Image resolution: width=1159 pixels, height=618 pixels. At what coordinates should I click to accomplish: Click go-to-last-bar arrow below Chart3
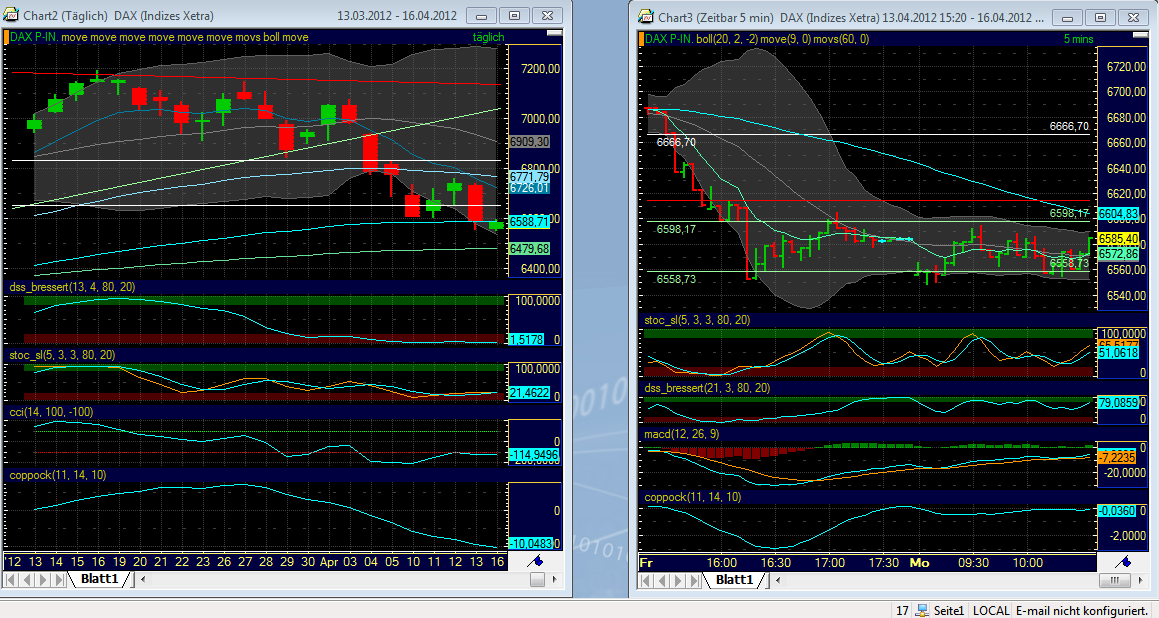[692, 579]
